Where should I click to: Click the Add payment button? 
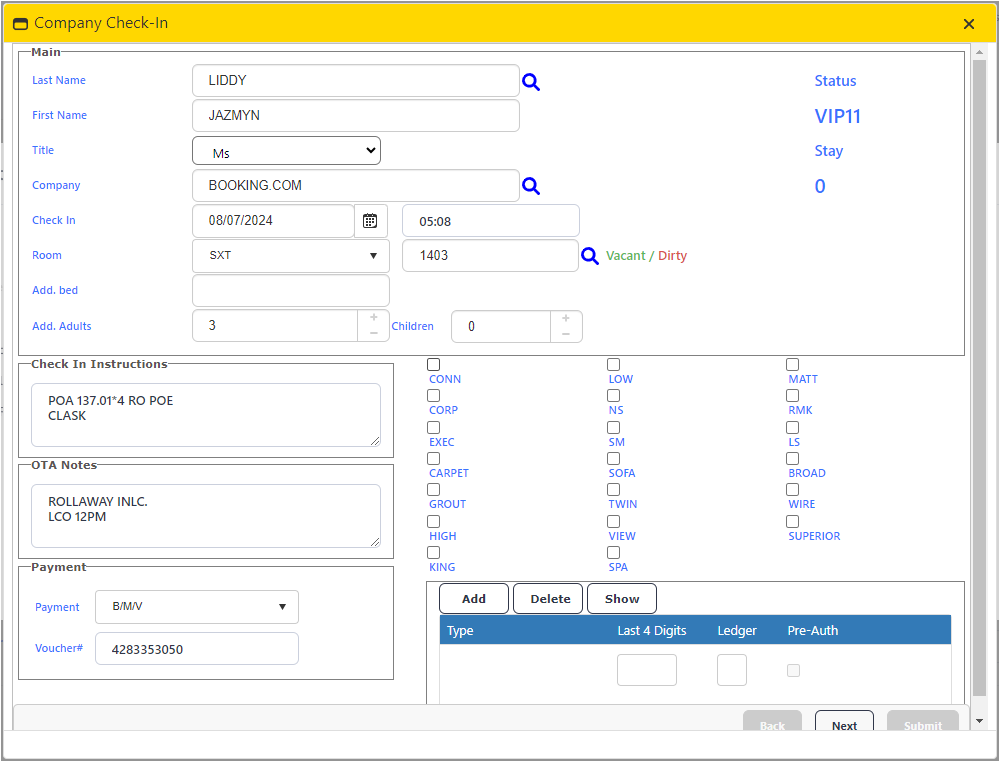point(474,599)
